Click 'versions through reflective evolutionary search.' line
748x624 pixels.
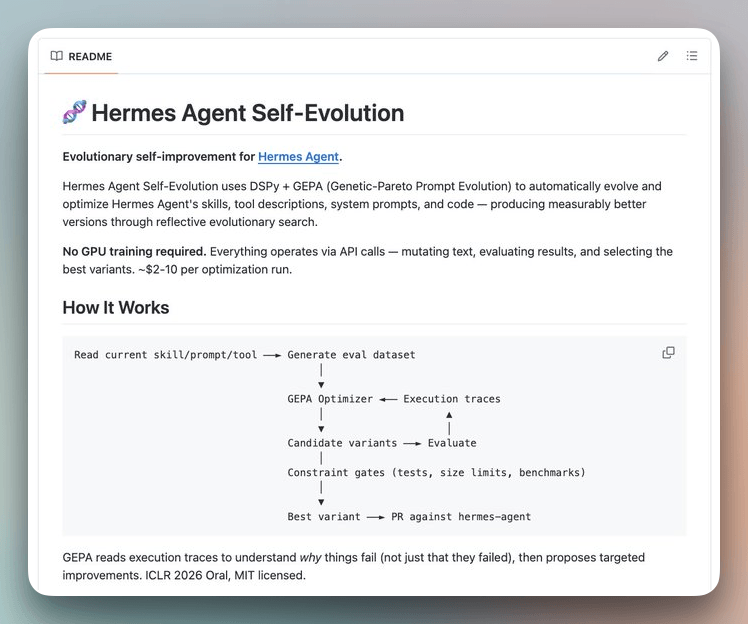point(190,222)
